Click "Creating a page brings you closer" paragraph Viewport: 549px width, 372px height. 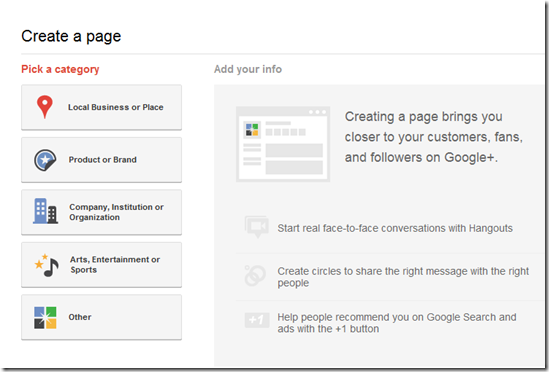point(433,137)
